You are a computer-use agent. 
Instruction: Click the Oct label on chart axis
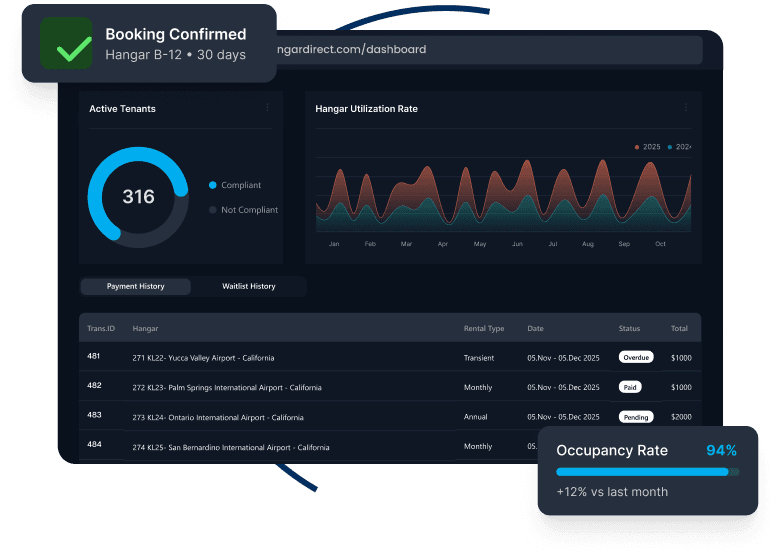pyautogui.click(x=660, y=244)
